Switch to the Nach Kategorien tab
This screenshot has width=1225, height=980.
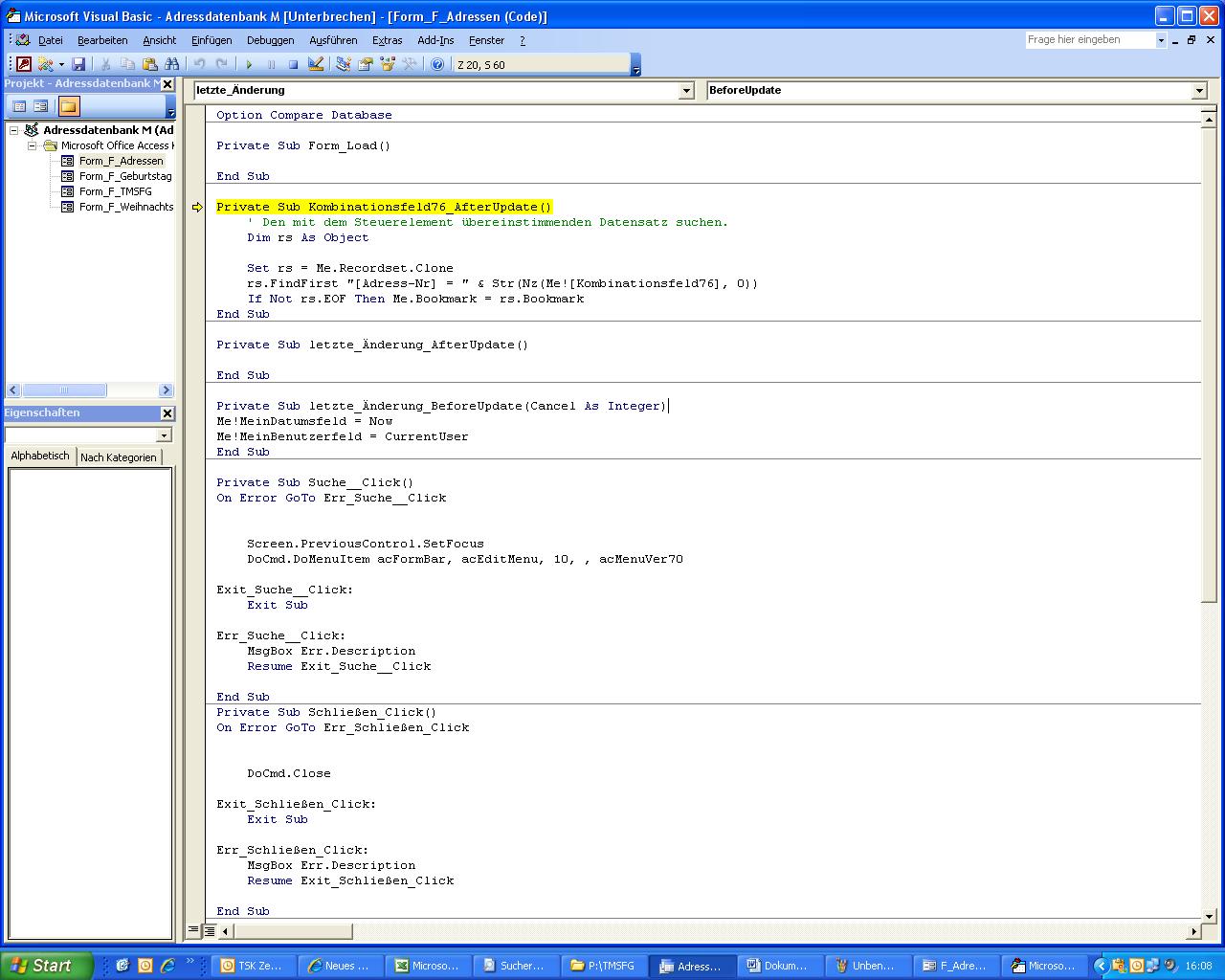[x=119, y=457]
